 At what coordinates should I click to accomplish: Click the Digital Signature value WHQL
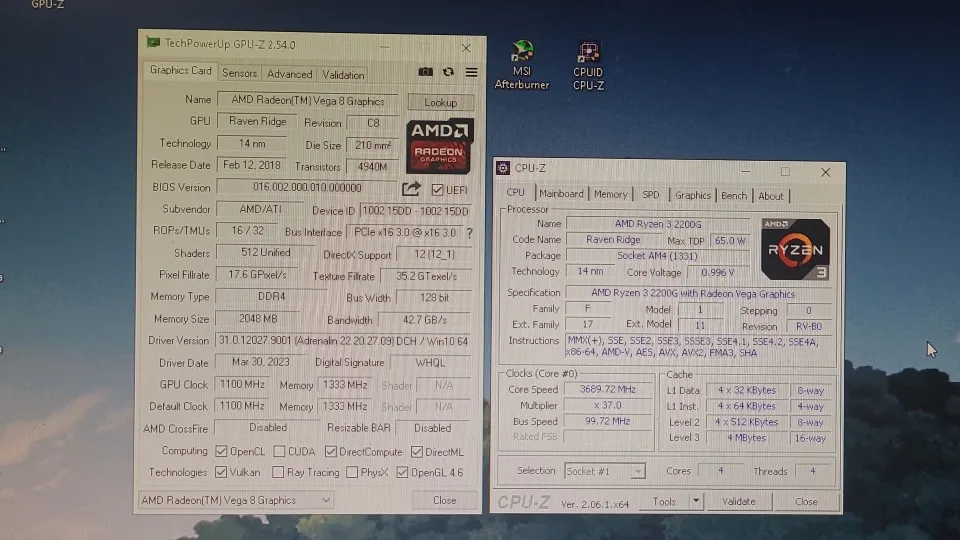430,362
